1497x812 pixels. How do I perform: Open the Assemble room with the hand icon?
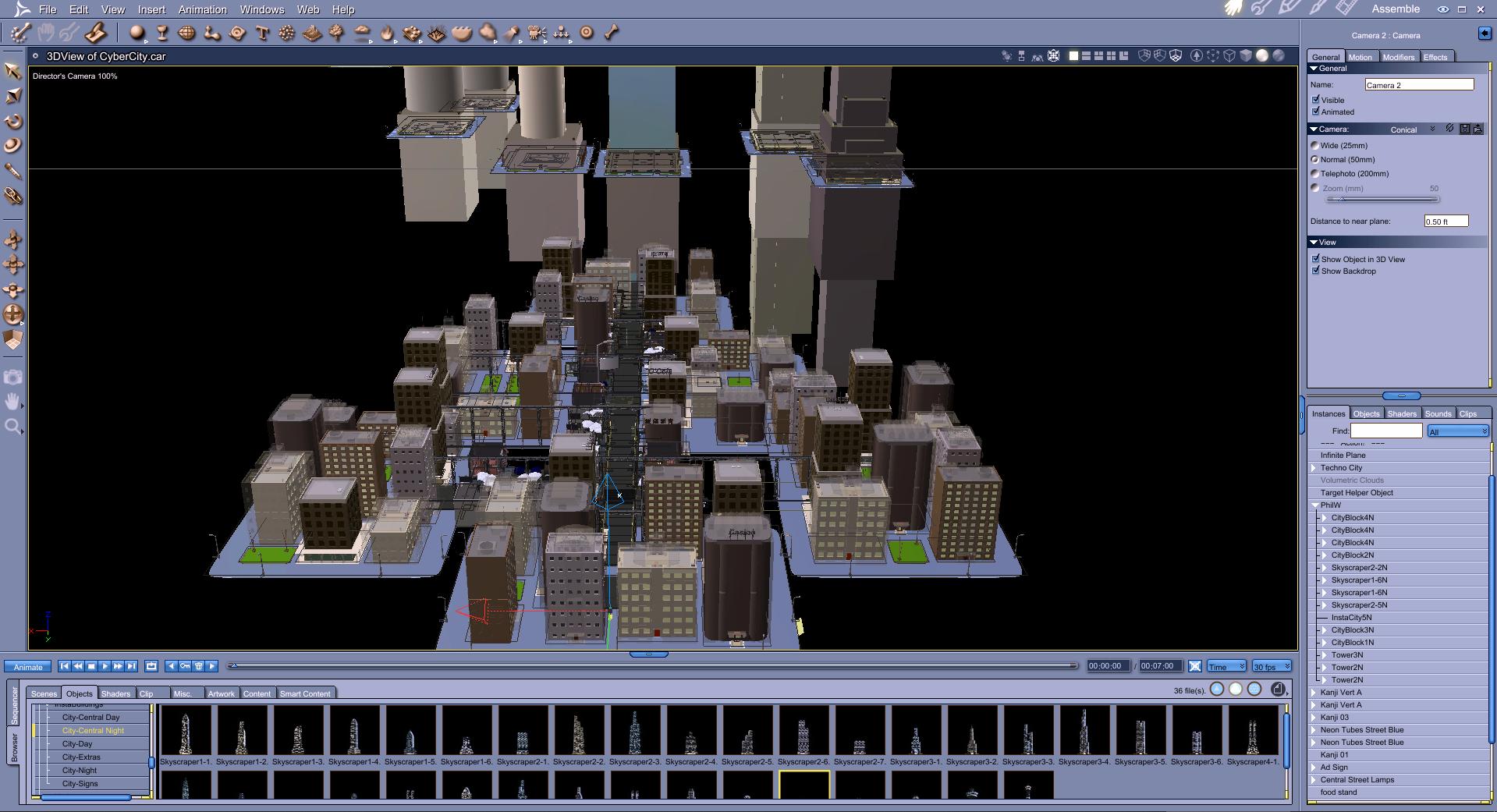click(x=1233, y=9)
